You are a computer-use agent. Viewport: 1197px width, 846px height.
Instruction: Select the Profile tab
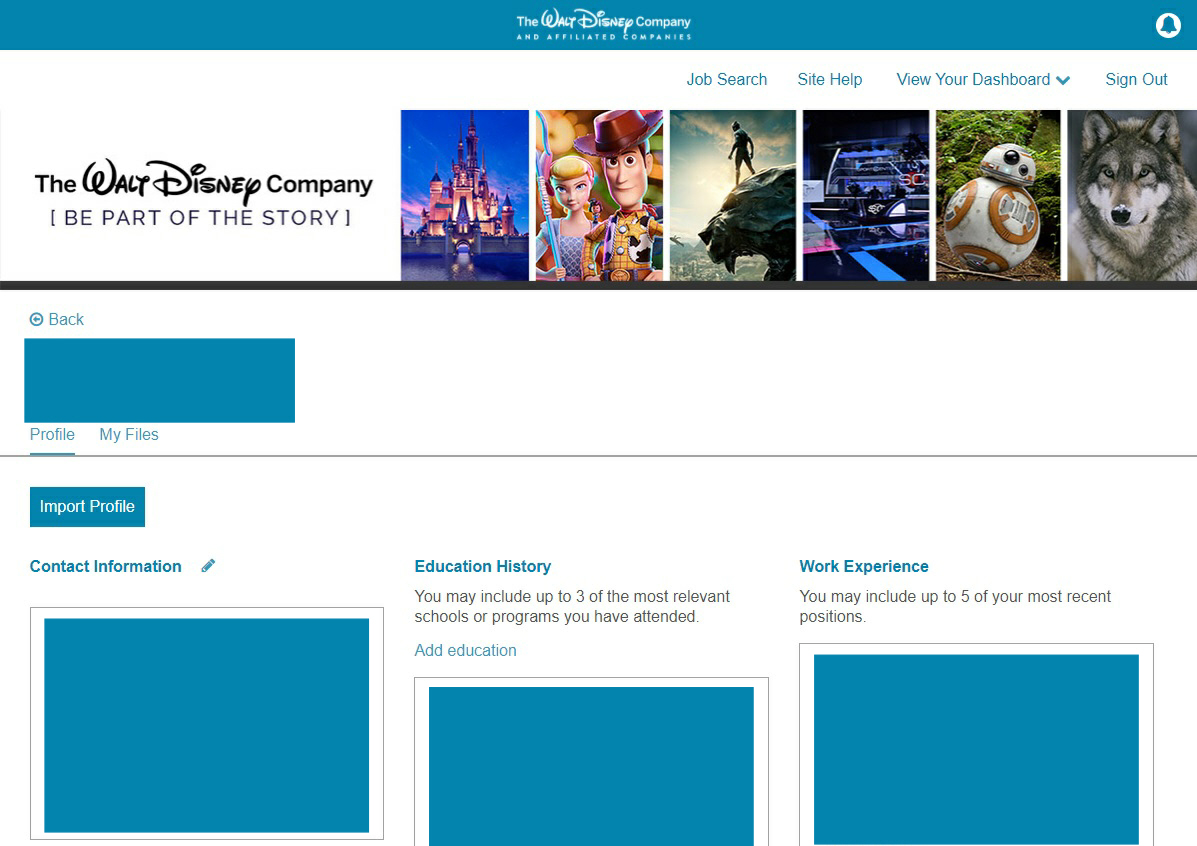[52, 434]
